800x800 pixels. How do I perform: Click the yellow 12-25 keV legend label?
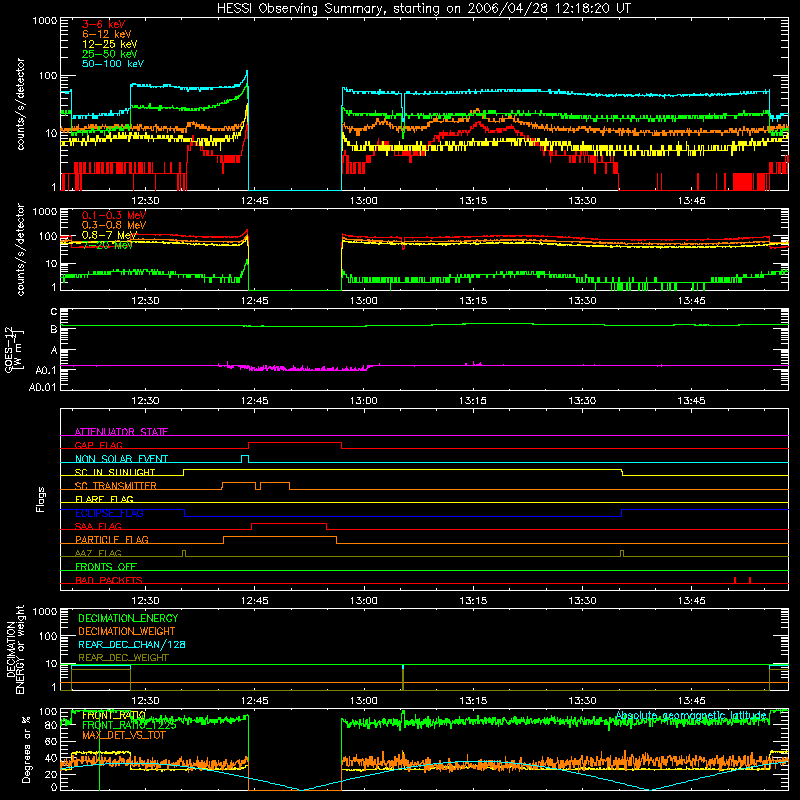pyautogui.click(x=110, y=44)
